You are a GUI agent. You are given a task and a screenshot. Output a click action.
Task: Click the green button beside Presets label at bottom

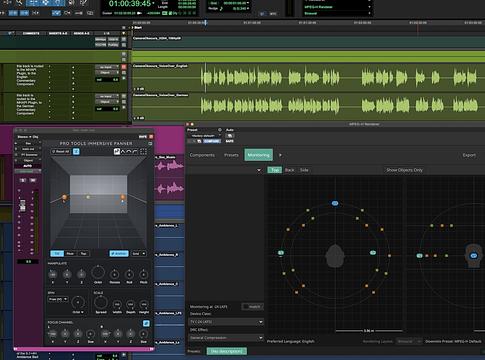(x=227, y=351)
